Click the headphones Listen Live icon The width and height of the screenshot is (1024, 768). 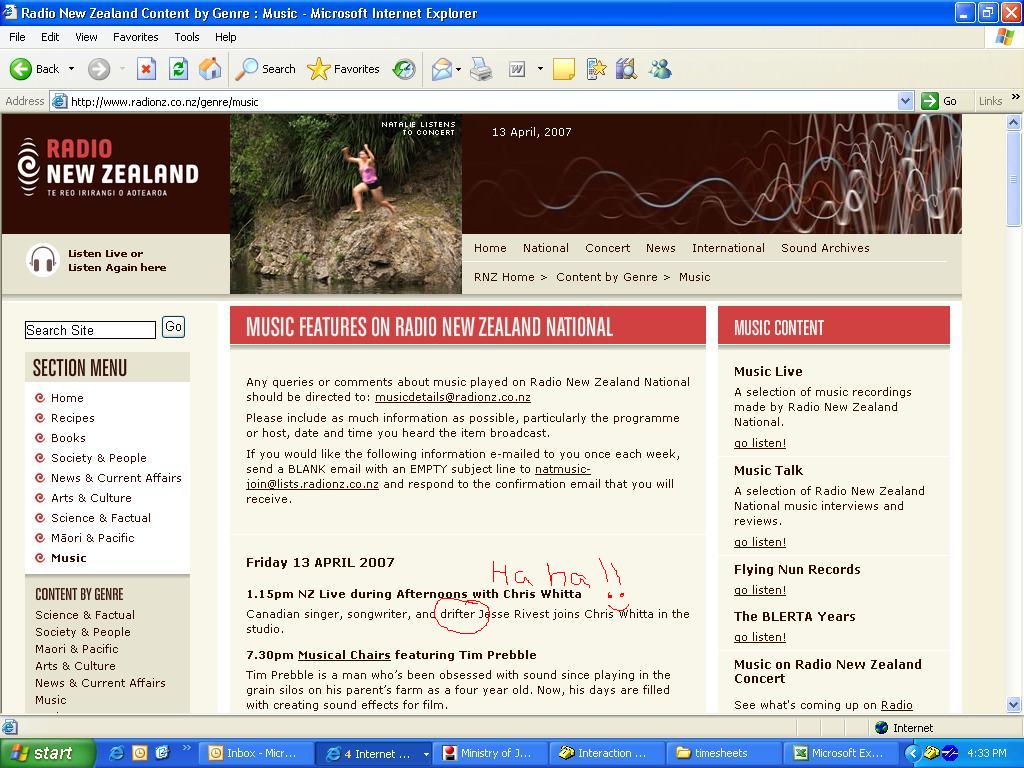click(x=42, y=261)
